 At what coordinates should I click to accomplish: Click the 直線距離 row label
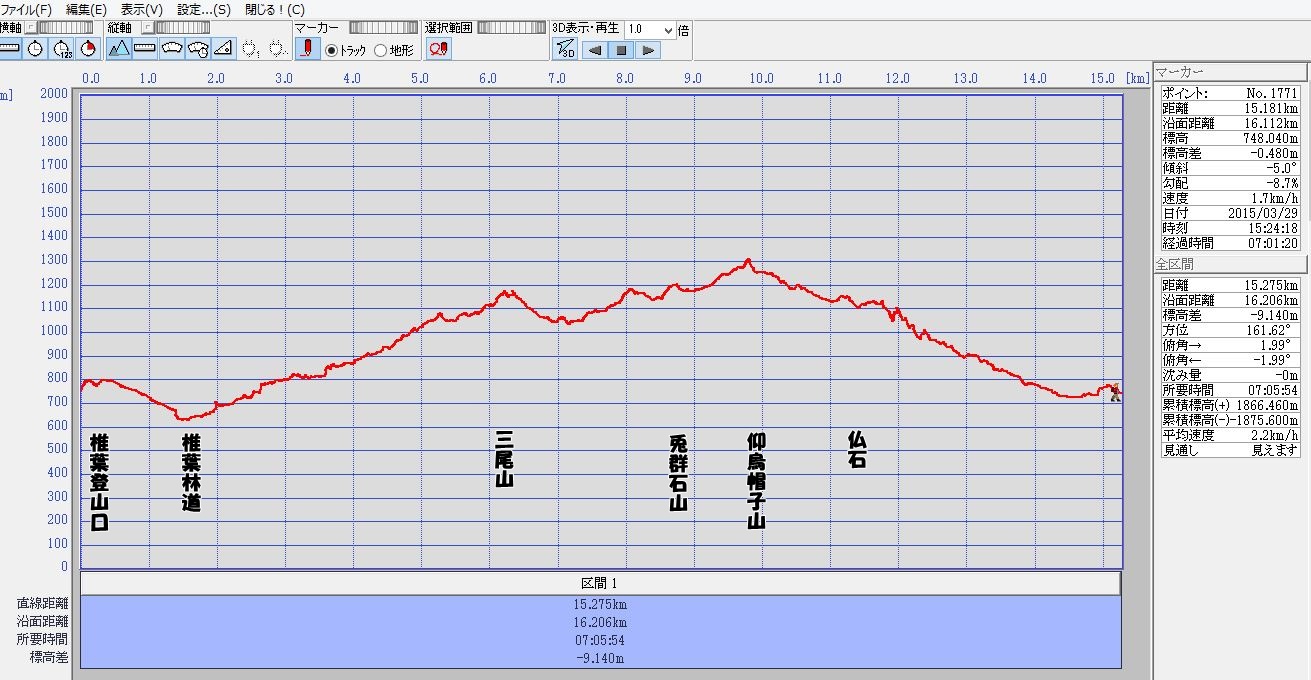pyautogui.click(x=42, y=604)
